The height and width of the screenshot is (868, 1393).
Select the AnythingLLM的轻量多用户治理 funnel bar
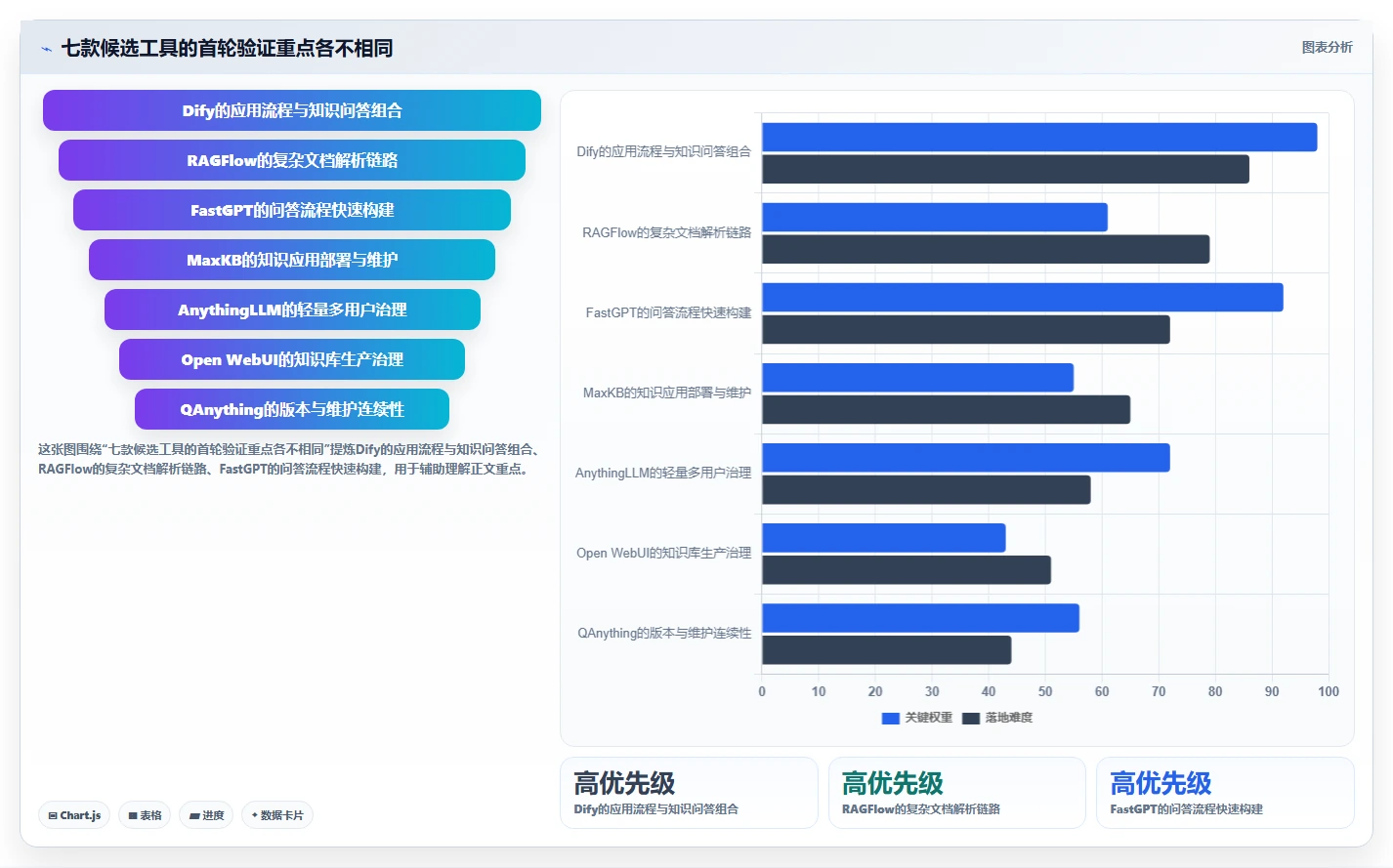click(292, 310)
